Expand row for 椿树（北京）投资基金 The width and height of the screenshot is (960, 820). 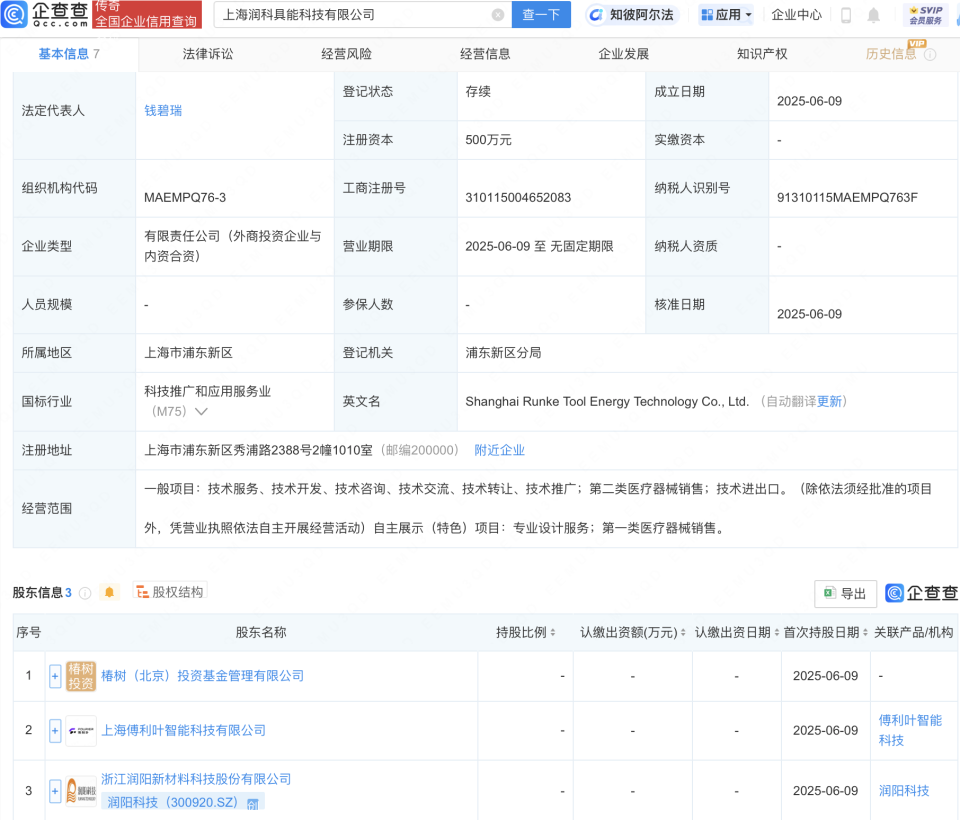(55, 676)
